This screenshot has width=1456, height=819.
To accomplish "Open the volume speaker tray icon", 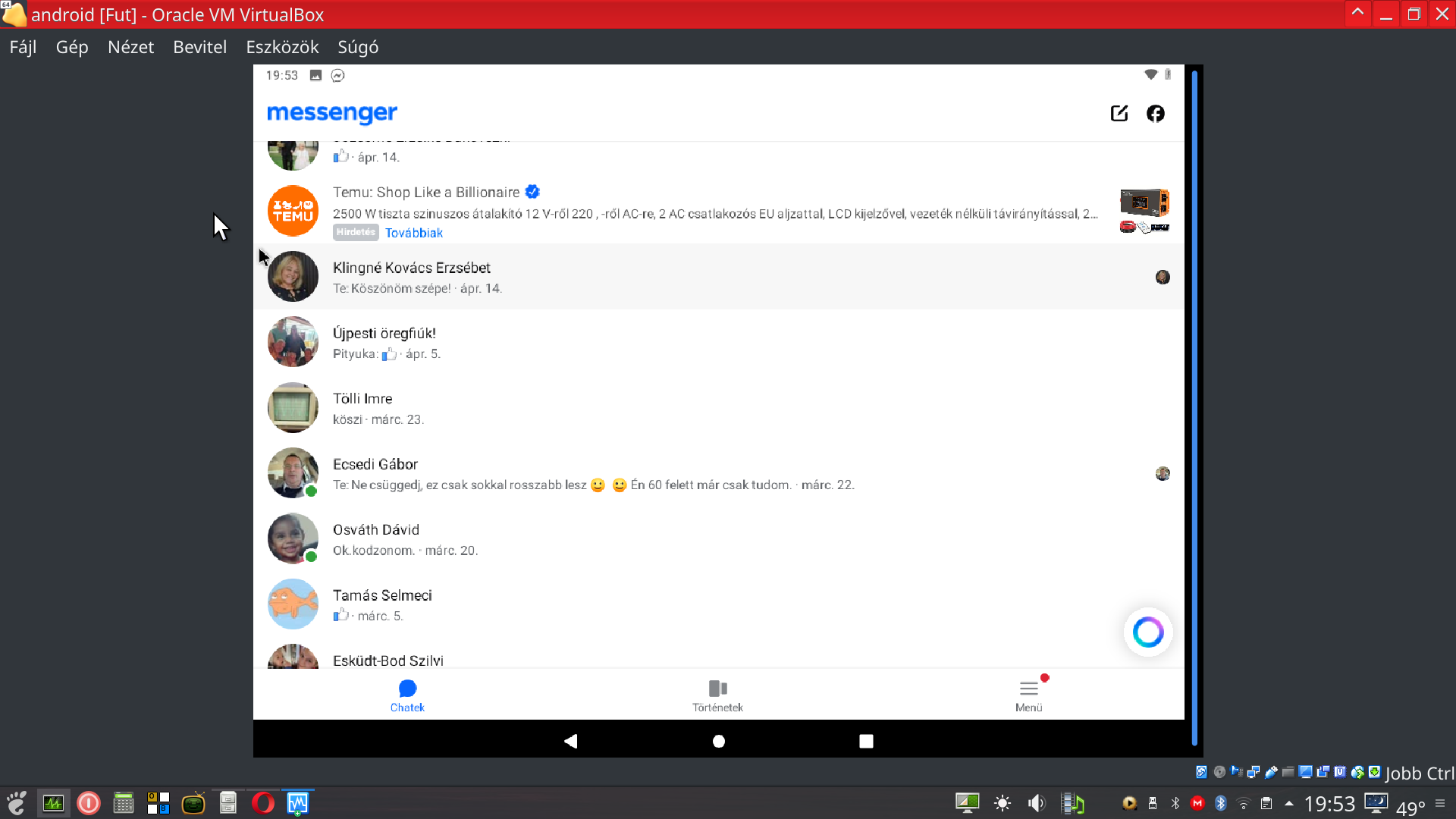I will tap(1037, 803).
